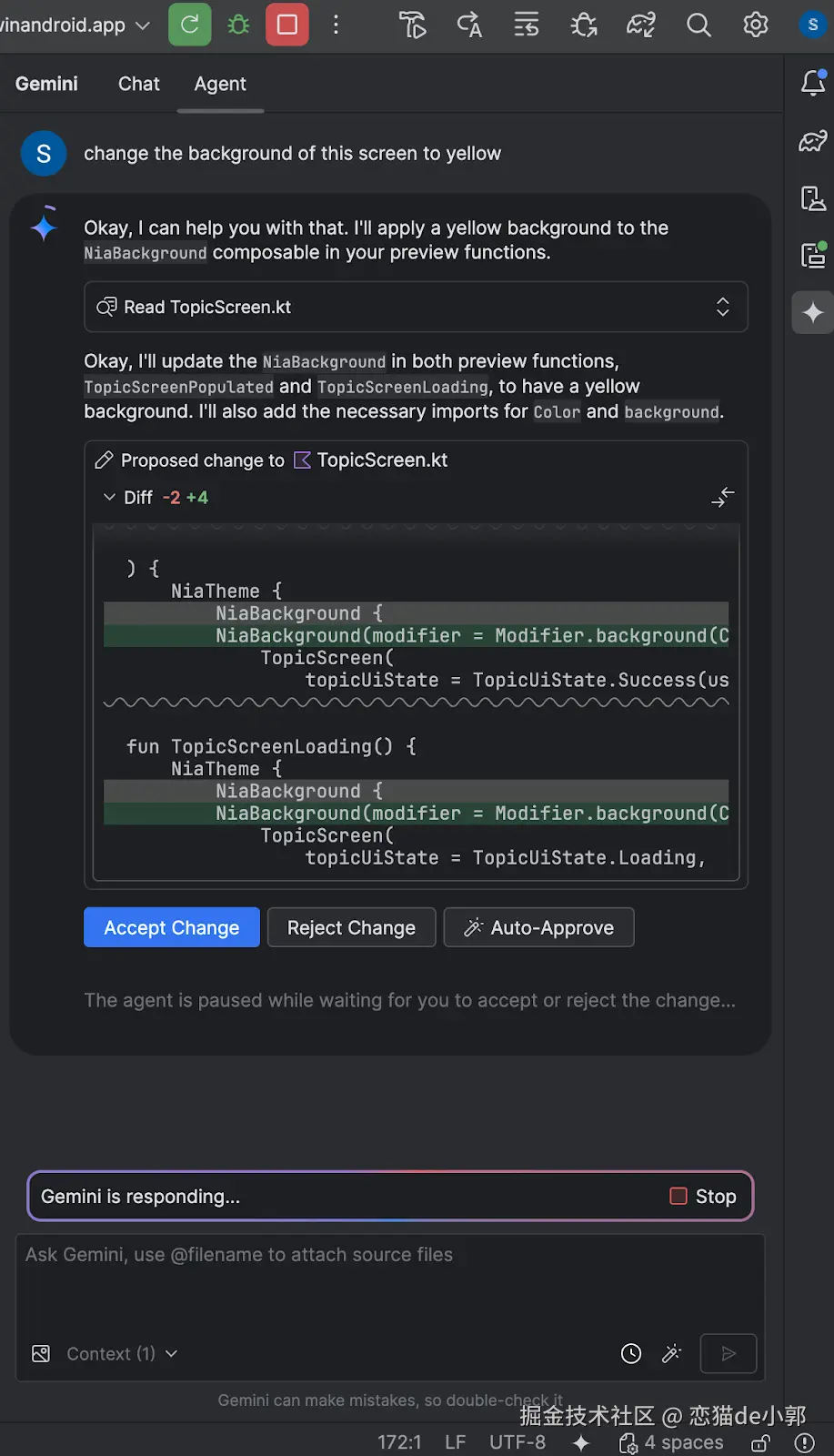Open the Context (1) dropdown
The height and width of the screenshot is (1456, 834).
[121, 1353]
